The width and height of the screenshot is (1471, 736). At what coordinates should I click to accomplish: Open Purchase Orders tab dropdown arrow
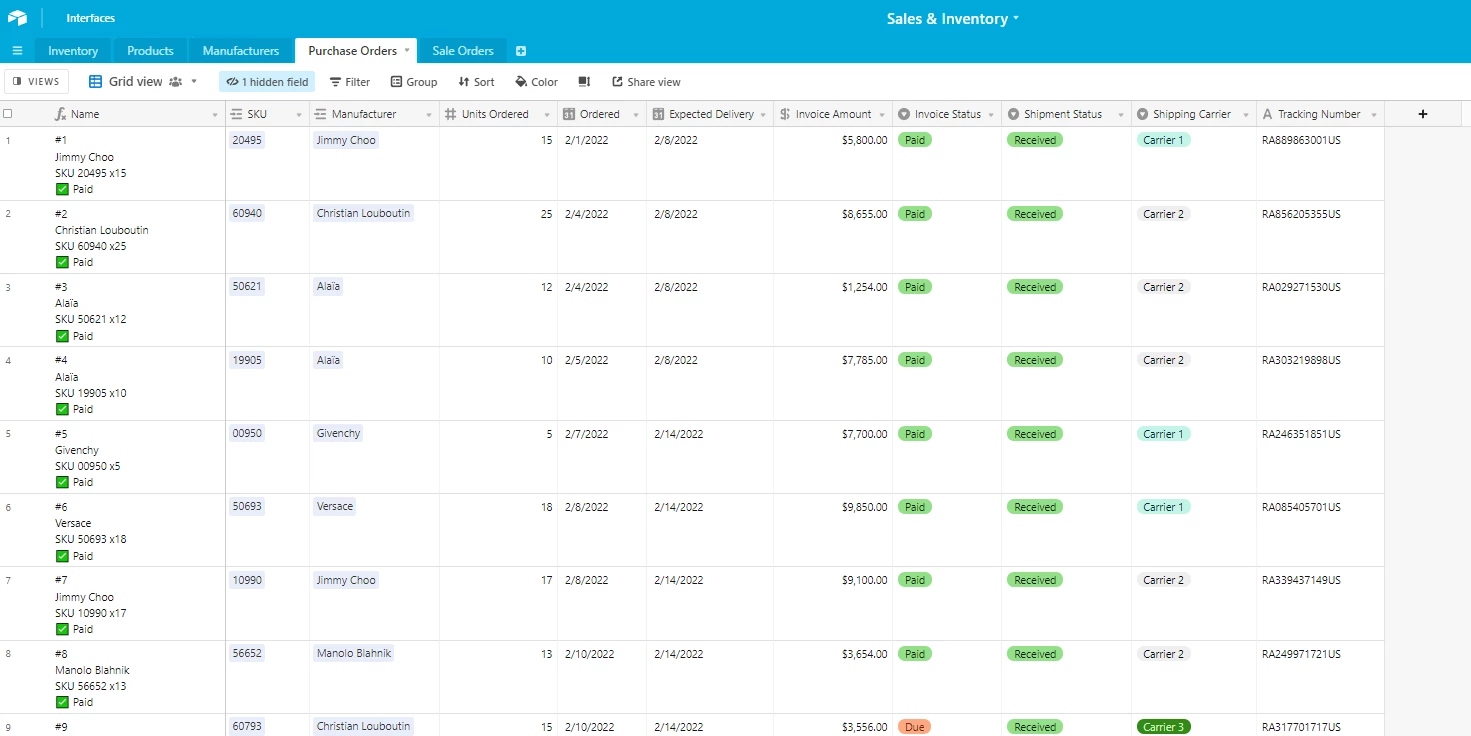pos(407,51)
